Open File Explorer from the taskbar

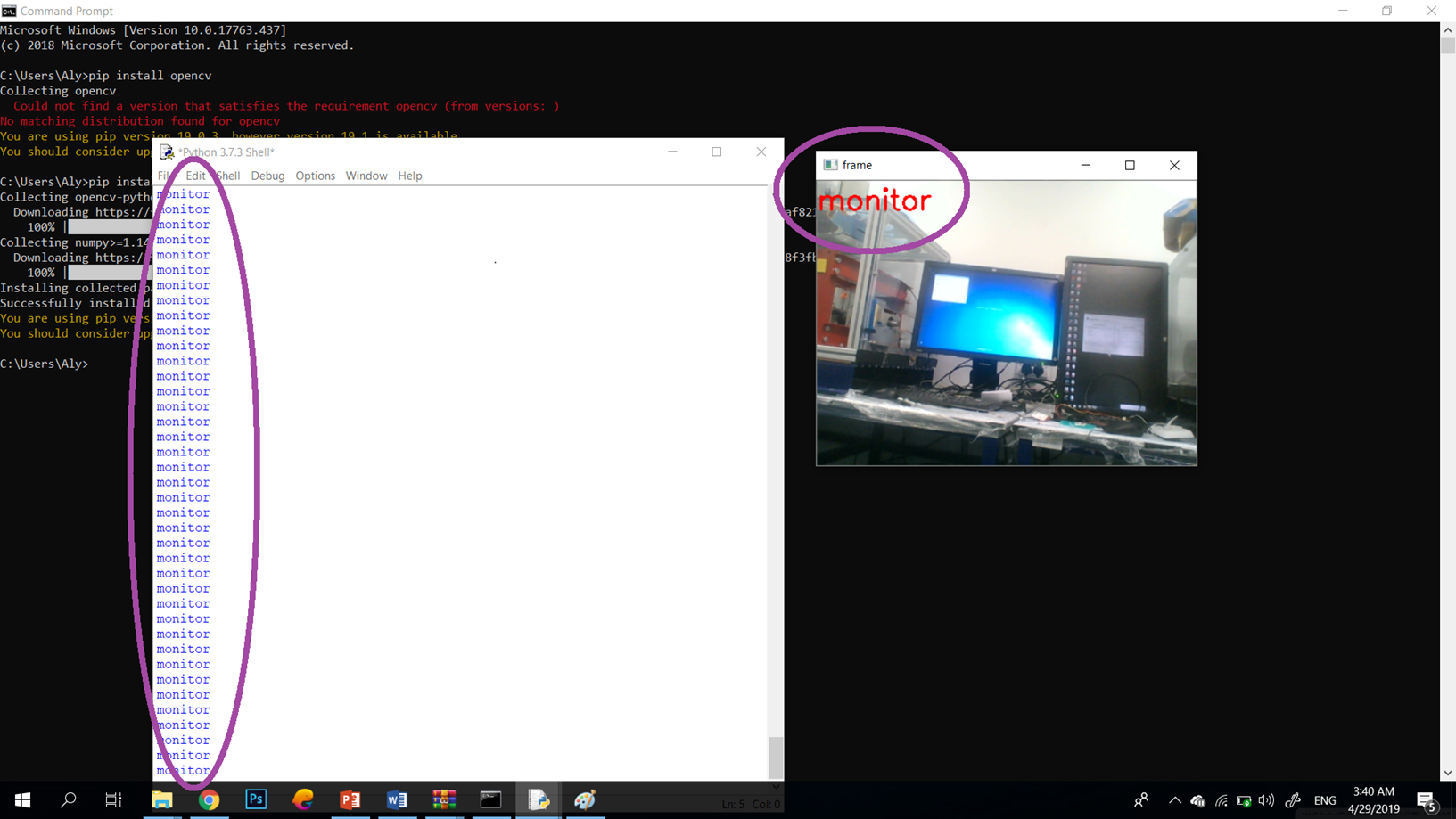click(x=161, y=799)
